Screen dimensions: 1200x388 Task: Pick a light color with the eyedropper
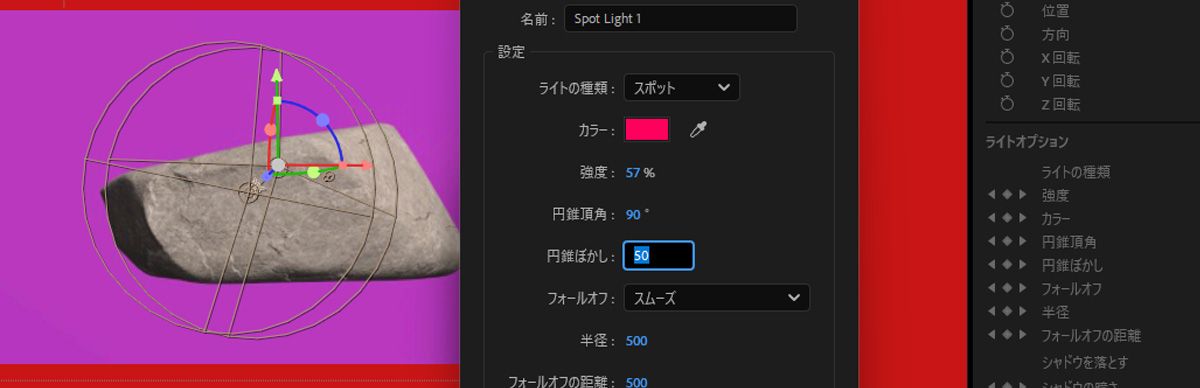click(x=698, y=130)
